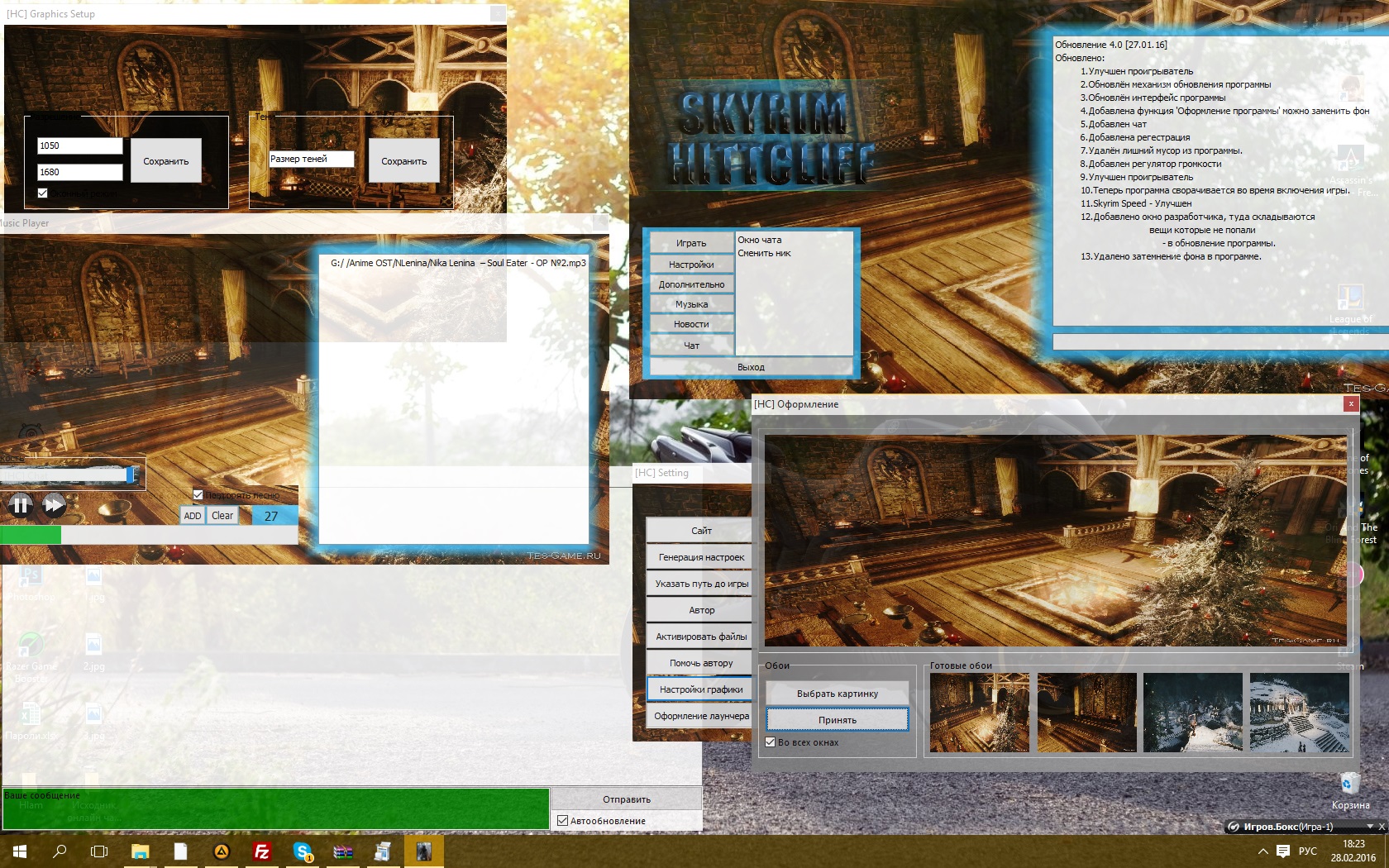
Task: Edit width field showing 1050
Action: pos(80,145)
